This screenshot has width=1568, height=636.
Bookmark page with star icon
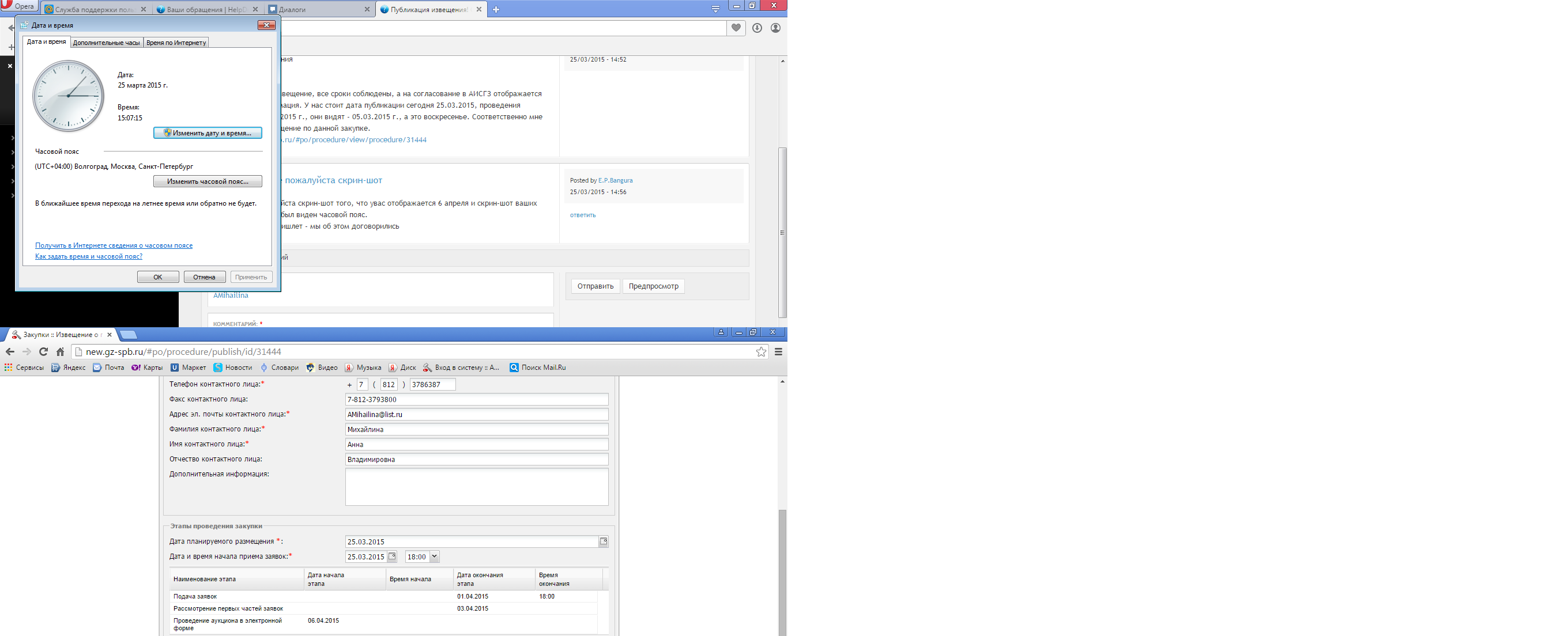pyautogui.click(x=761, y=351)
